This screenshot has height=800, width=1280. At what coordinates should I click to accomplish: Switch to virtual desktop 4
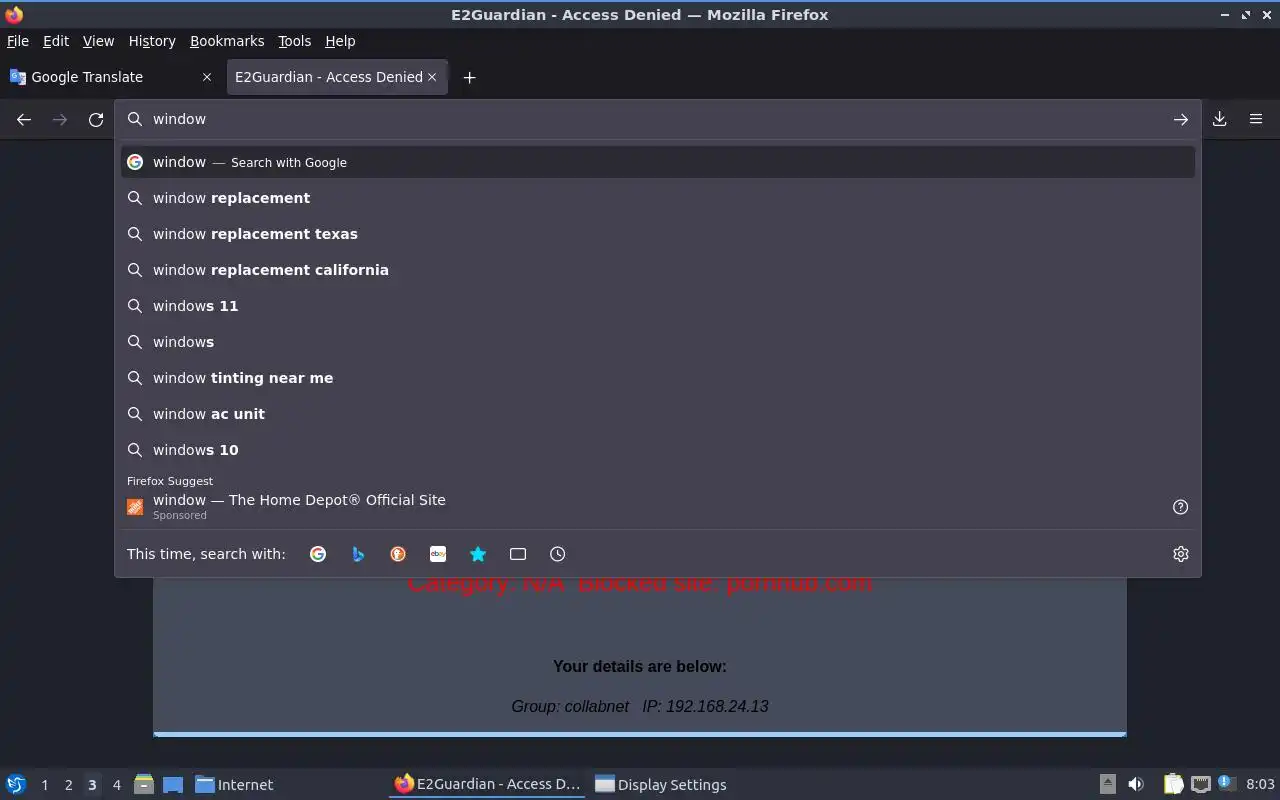point(116,785)
